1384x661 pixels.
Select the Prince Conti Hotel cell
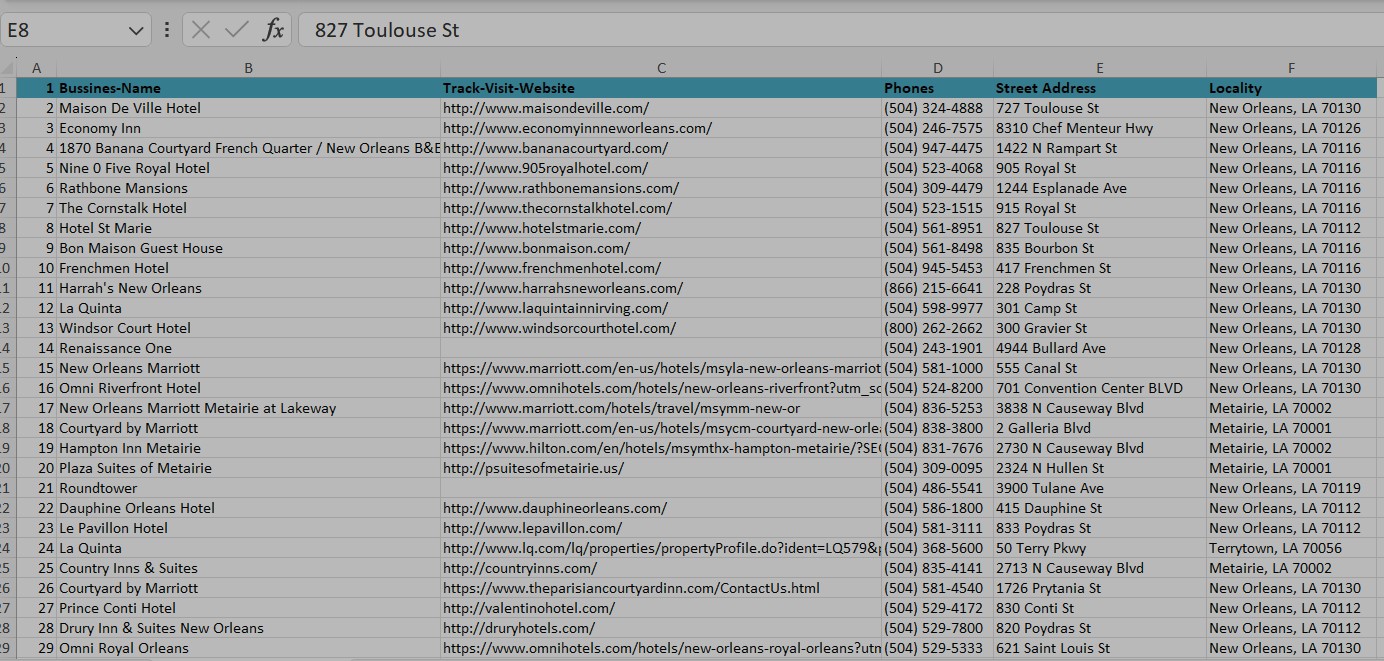(x=249, y=608)
